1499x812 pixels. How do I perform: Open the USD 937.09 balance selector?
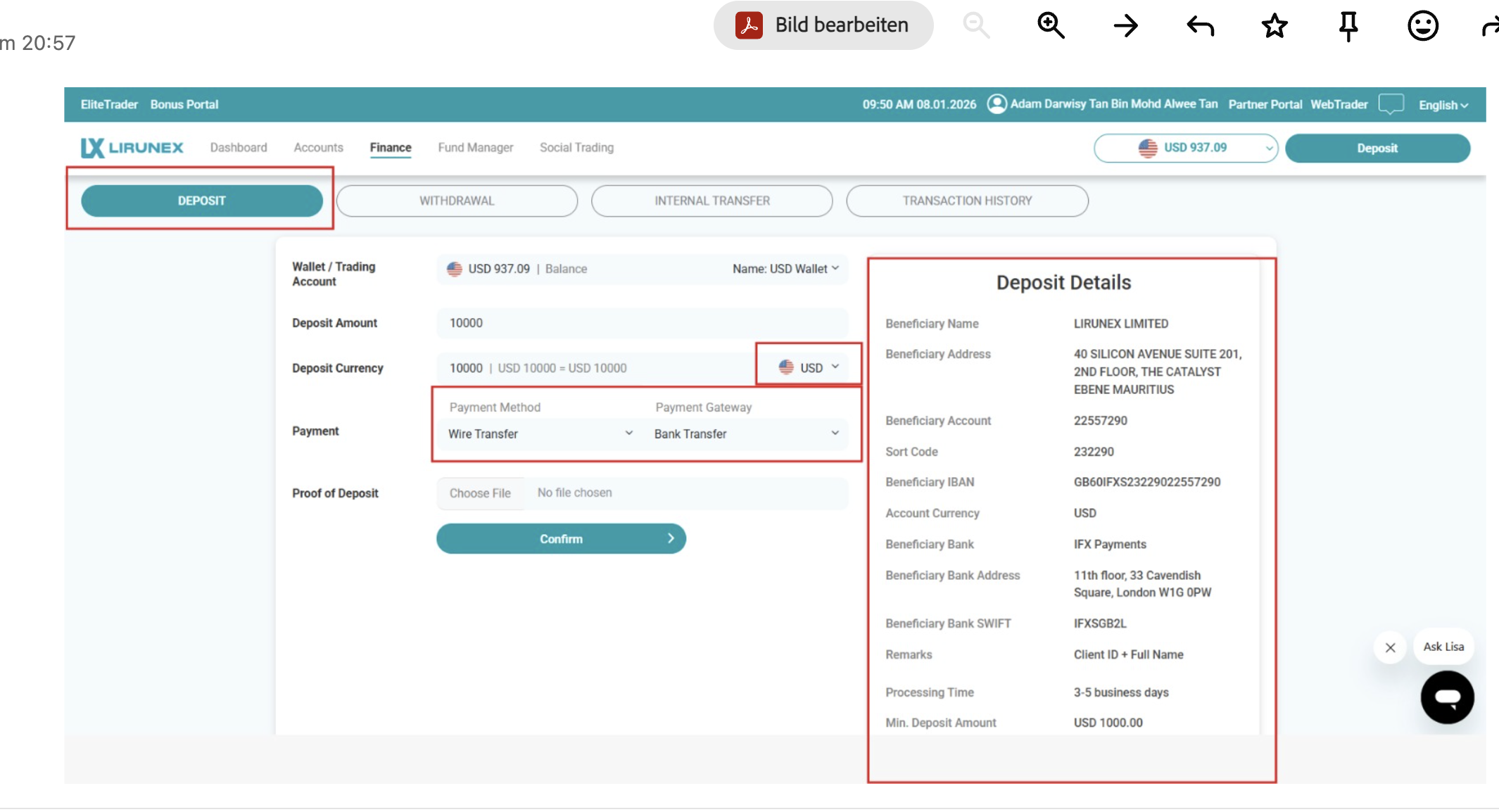pyautogui.click(x=1185, y=148)
